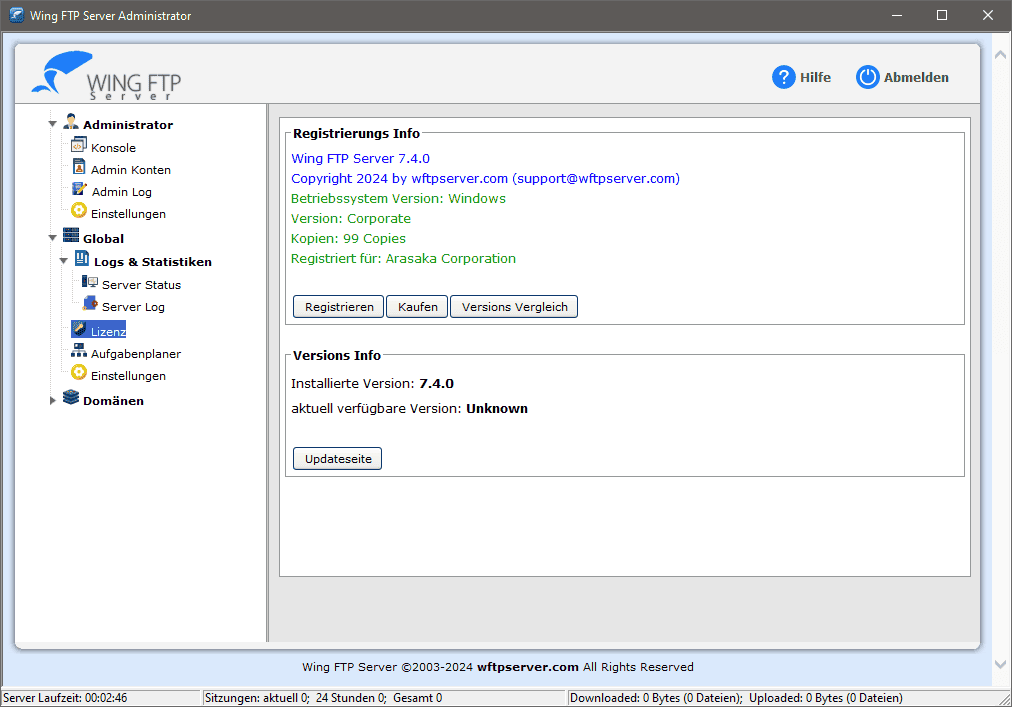The image size is (1012, 707).
Task: Open Einstellungen label under Administrator
Action: [x=128, y=214]
